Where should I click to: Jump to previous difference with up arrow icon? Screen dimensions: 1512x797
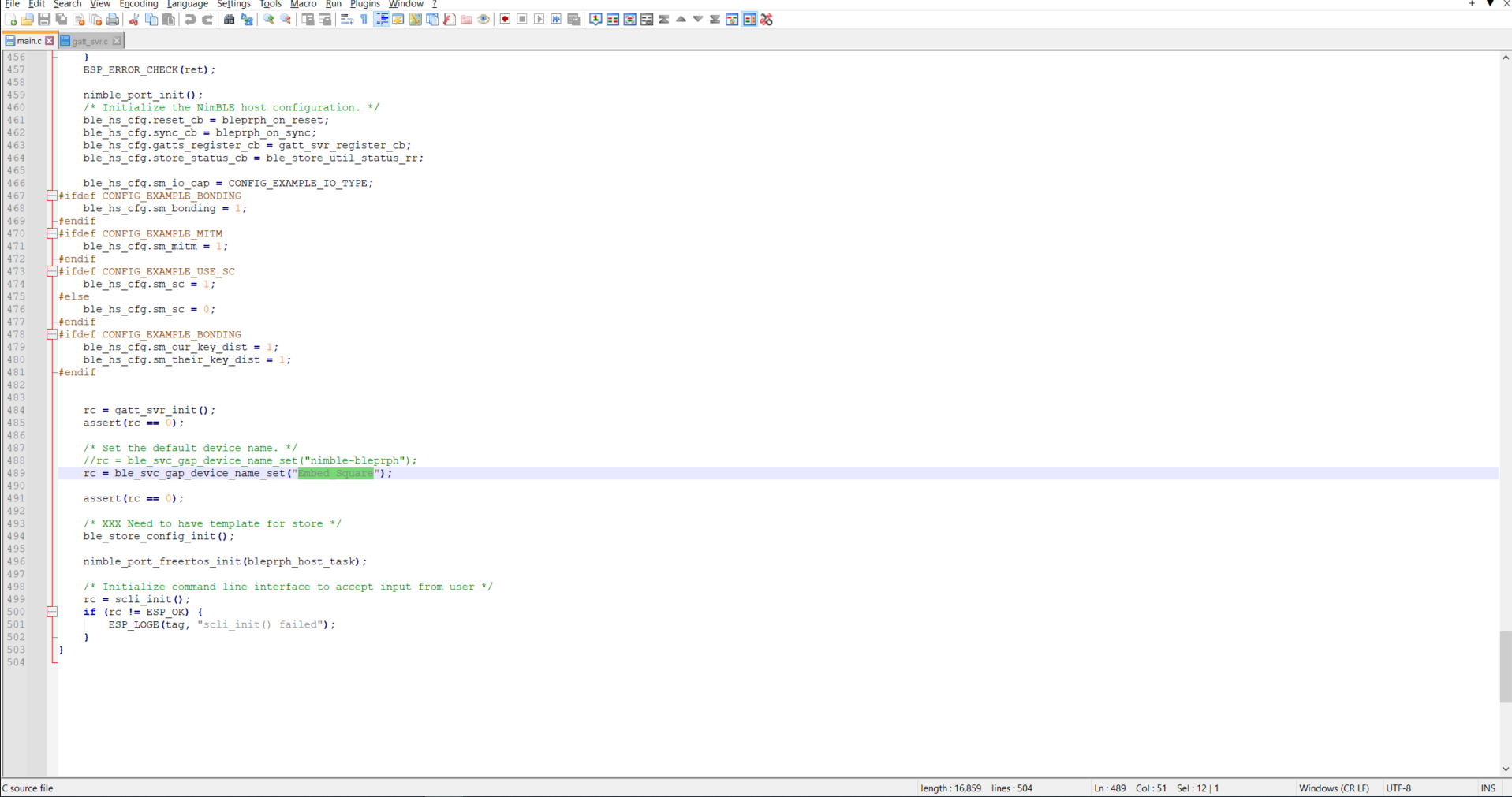(x=681, y=20)
